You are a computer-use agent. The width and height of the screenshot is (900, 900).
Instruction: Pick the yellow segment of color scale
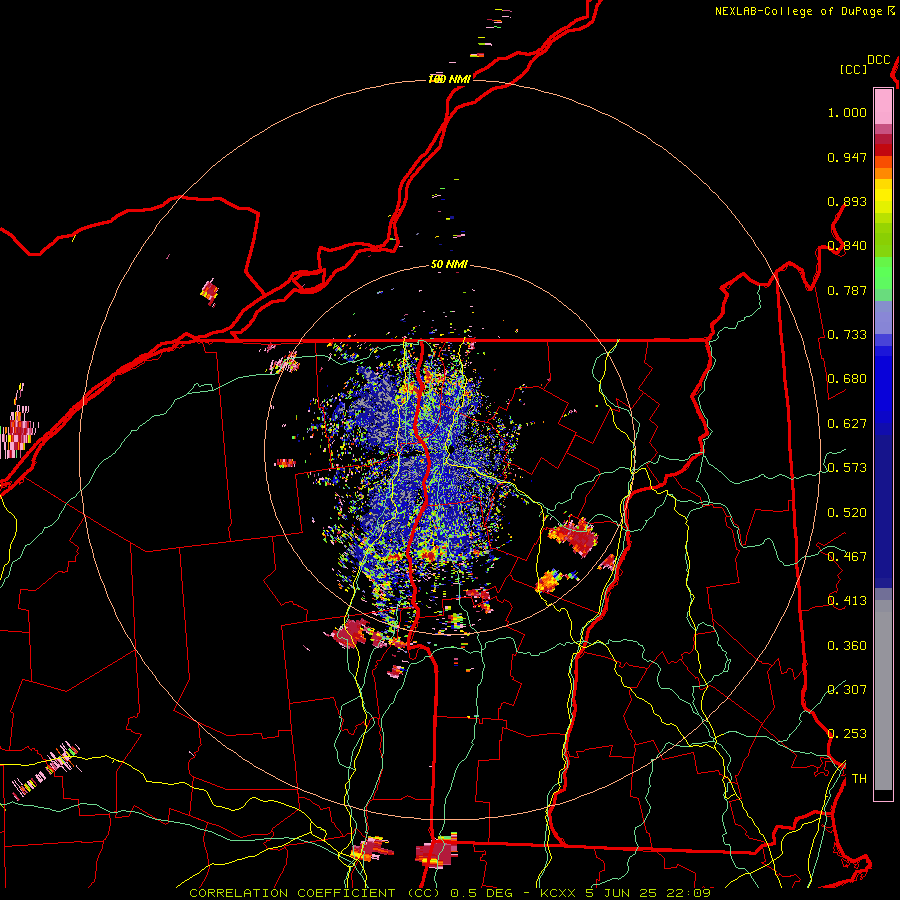point(883,196)
